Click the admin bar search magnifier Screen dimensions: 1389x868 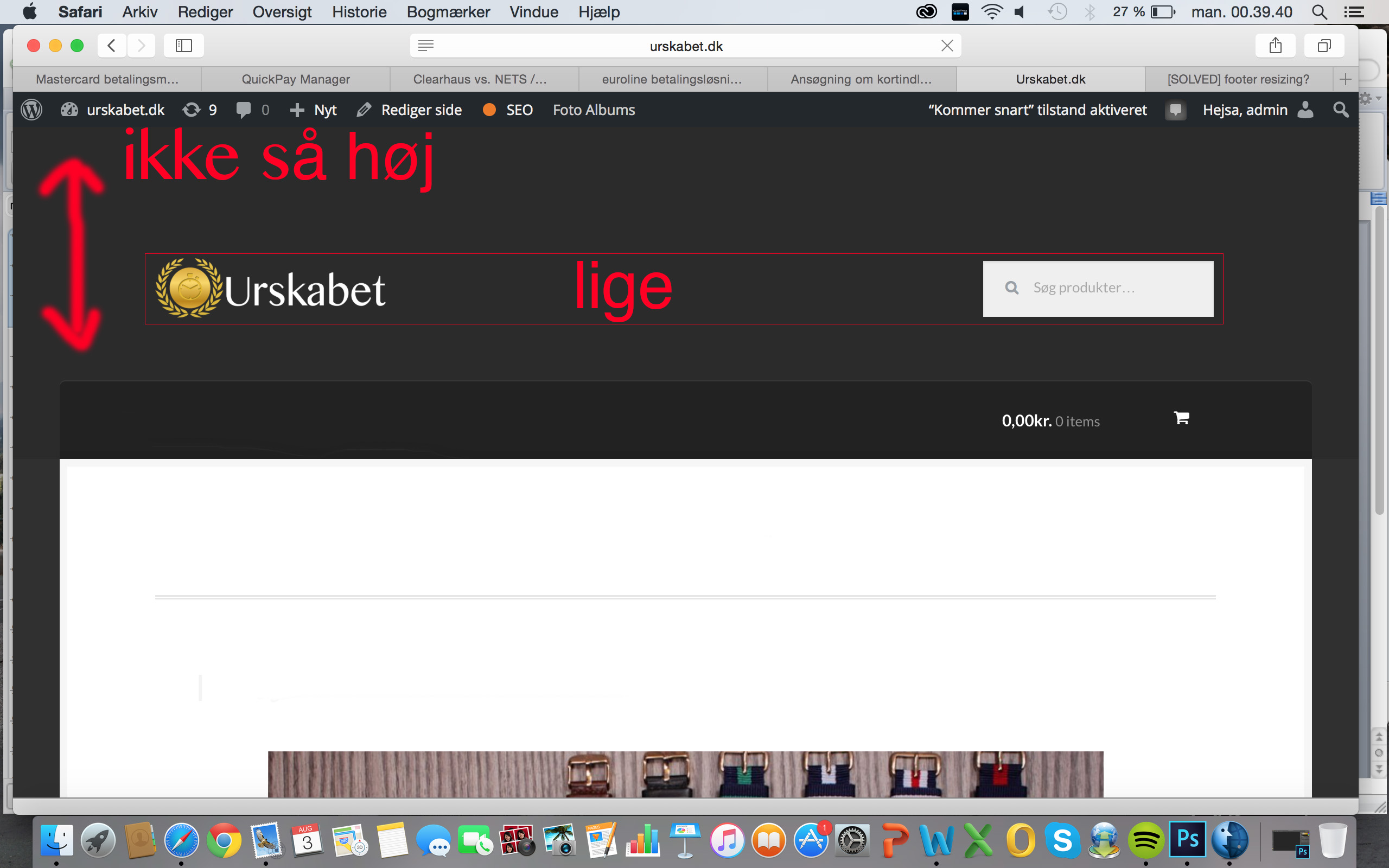tap(1340, 110)
